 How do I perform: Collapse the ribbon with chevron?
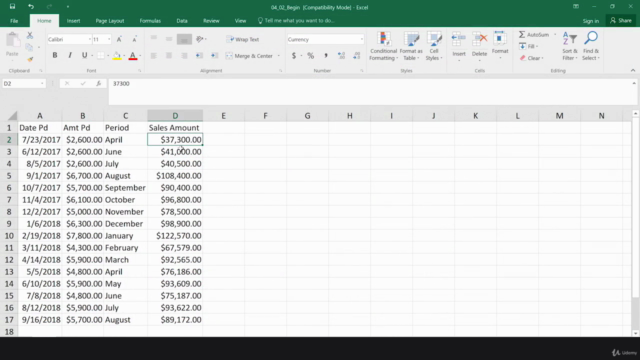click(x=633, y=70)
